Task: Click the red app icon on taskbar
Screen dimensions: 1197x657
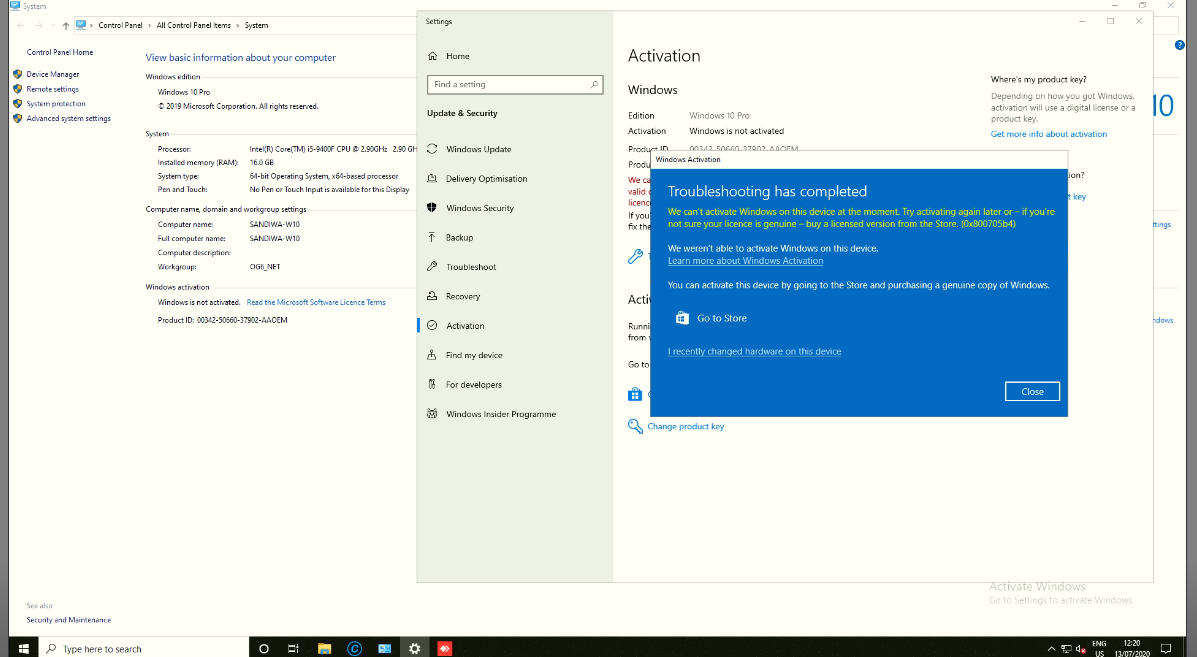Action: point(444,648)
